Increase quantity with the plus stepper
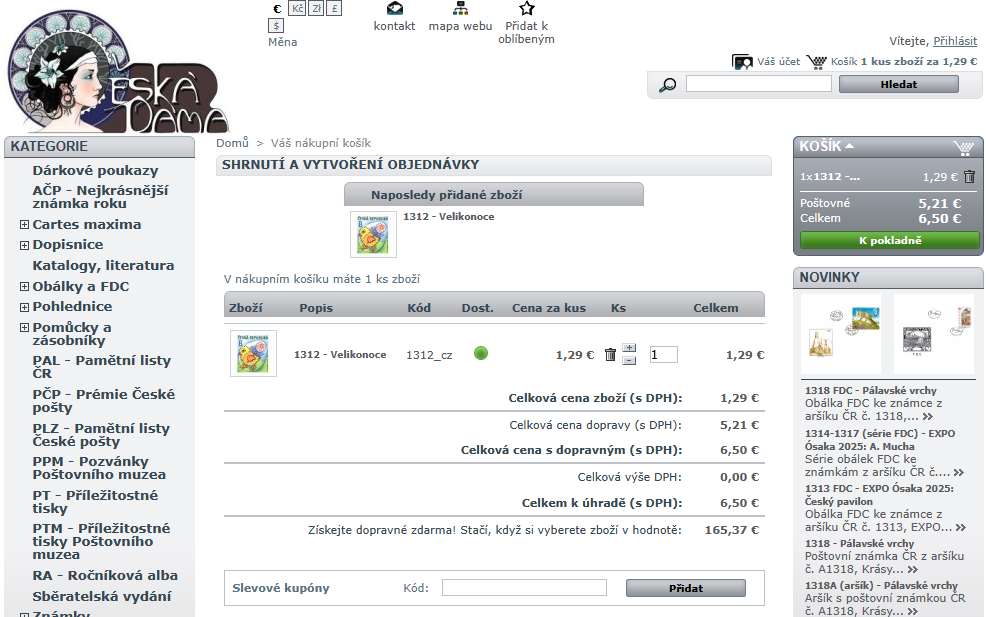Viewport: 986px width, 617px height. (x=629, y=348)
